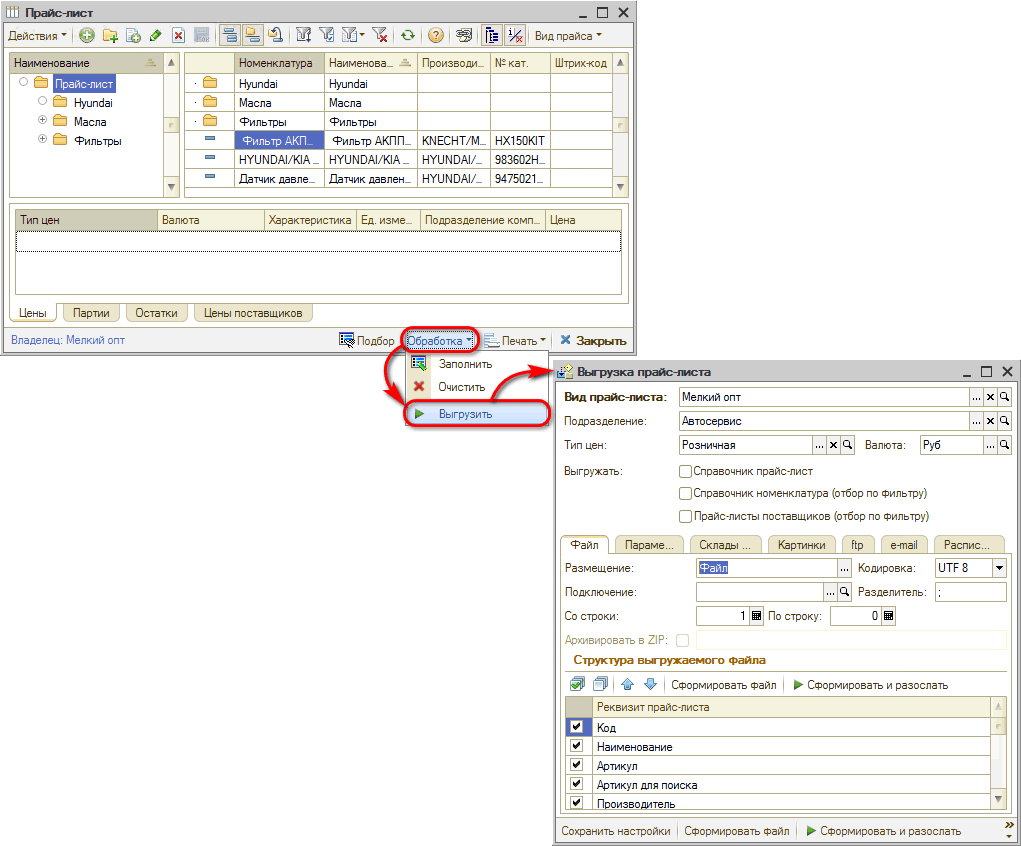Image resolution: width=1021 pixels, height=846 pixels.
Task: Click the pencil Edit item icon
Action: [155, 35]
